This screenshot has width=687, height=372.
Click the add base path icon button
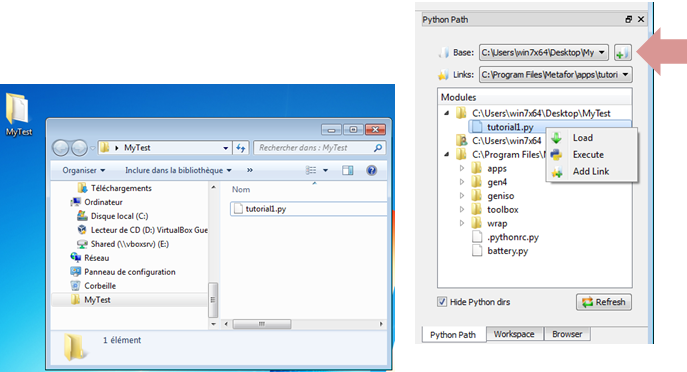click(x=622, y=53)
